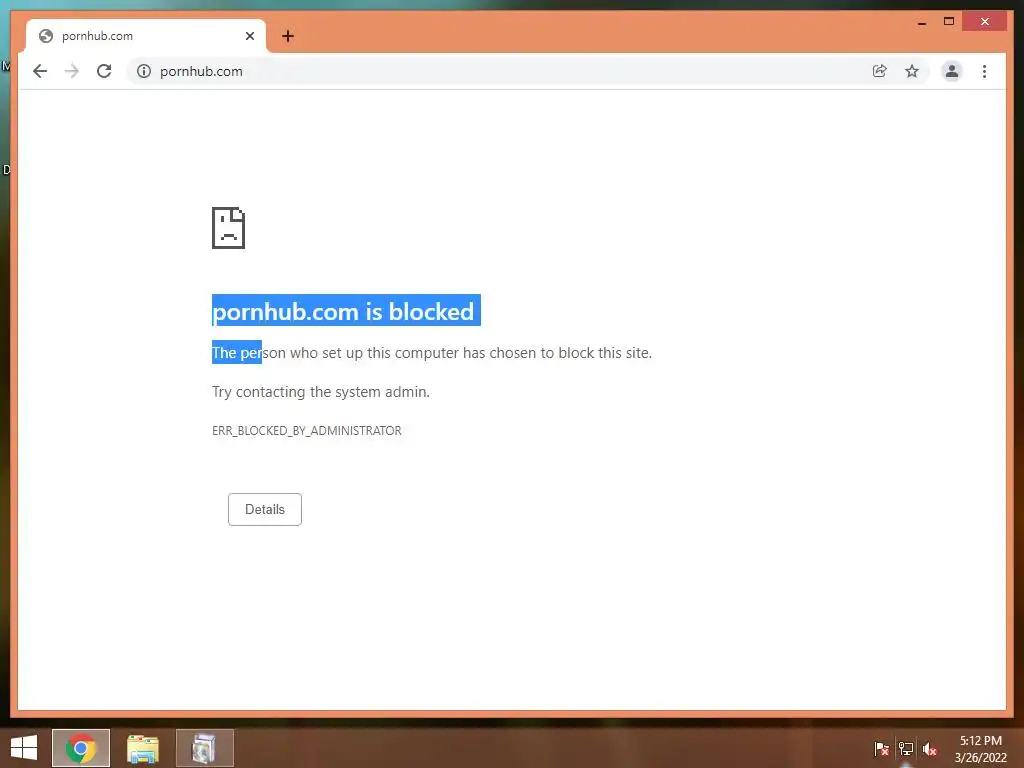Click the 'pornhub.com is blocked' heading
Screen dimensions: 1024x768
344,312
